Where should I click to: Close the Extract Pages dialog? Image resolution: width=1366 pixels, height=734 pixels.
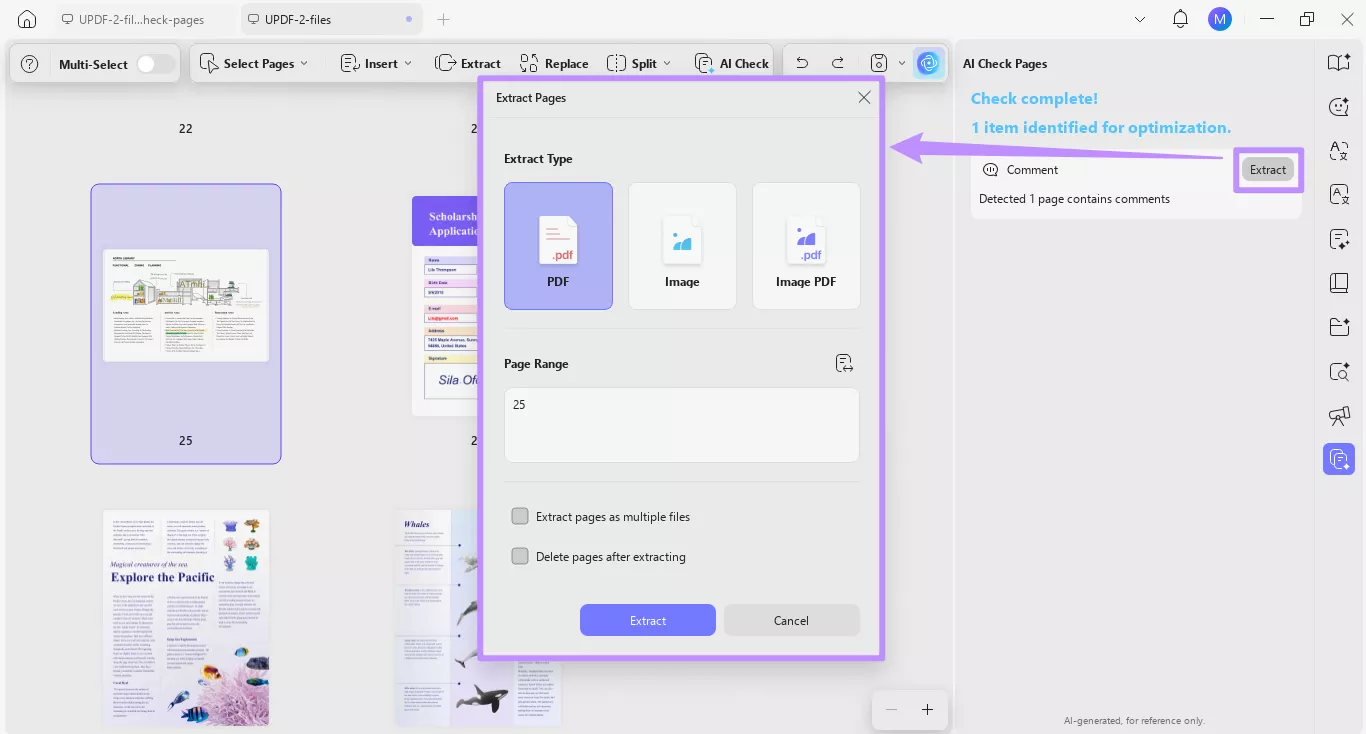coord(864,97)
